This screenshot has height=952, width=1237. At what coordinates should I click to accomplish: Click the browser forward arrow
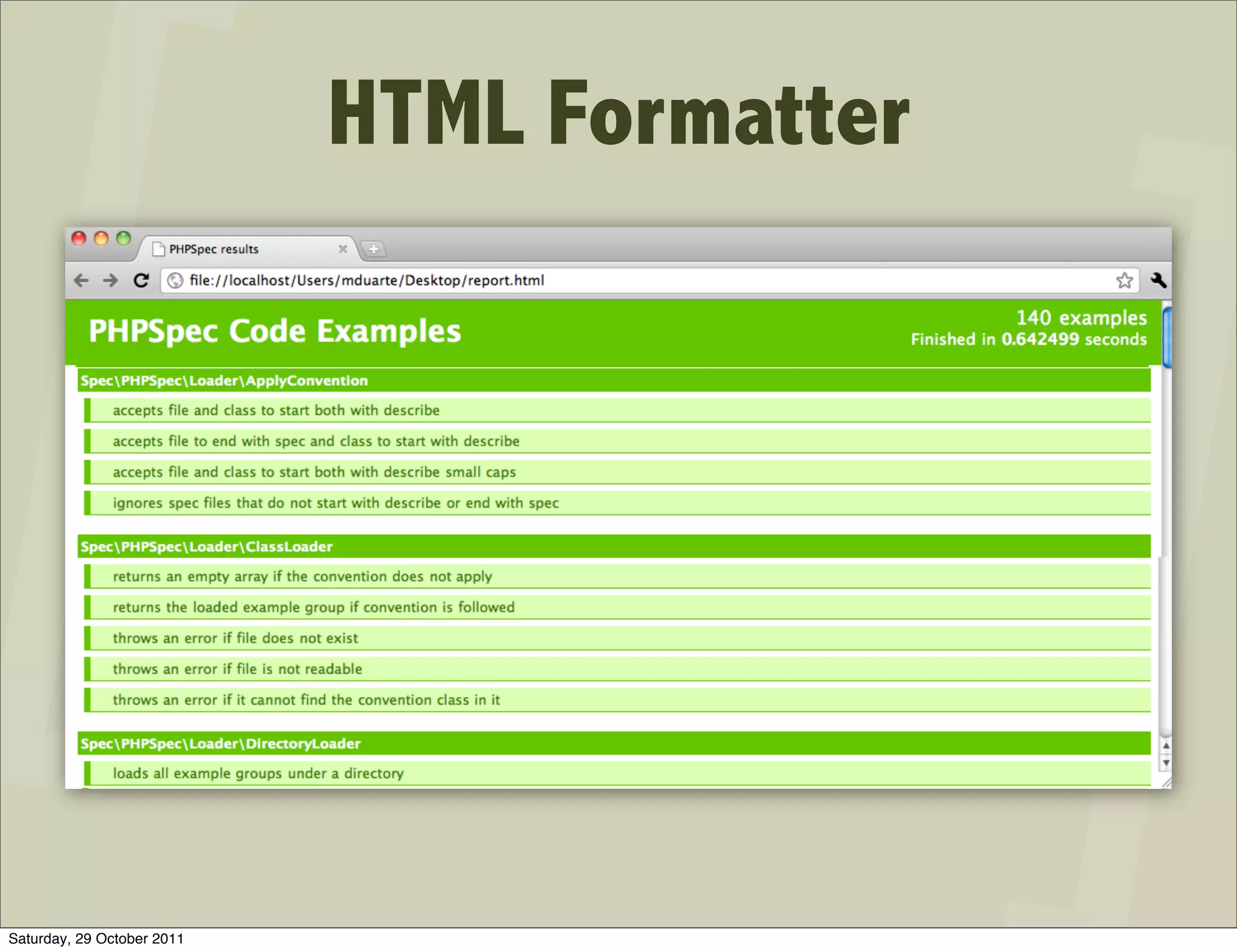pos(111,280)
